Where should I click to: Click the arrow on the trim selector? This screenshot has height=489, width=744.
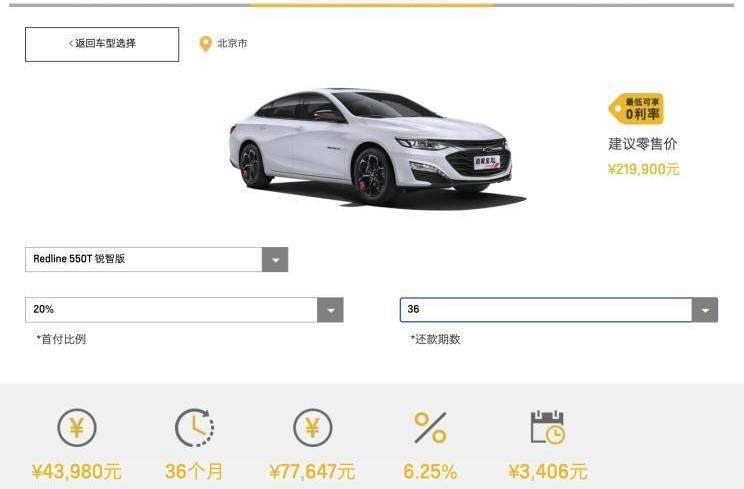point(275,259)
